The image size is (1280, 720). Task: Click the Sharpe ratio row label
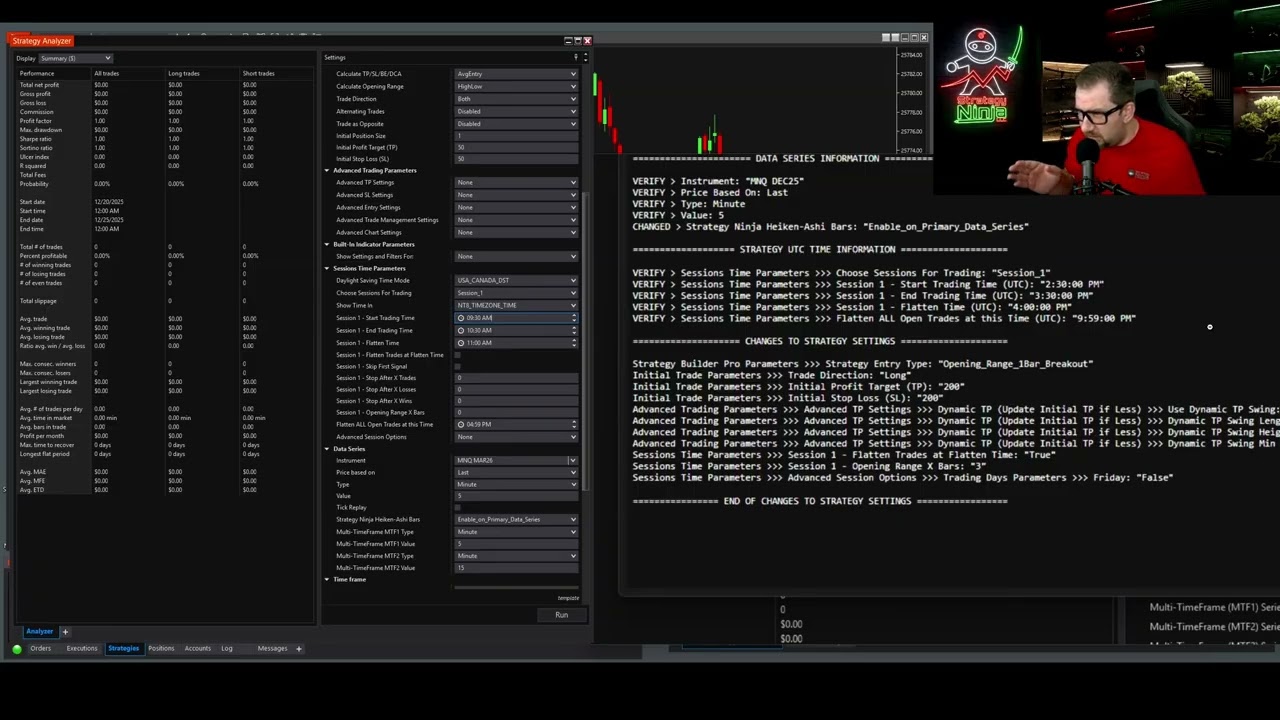point(34,139)
